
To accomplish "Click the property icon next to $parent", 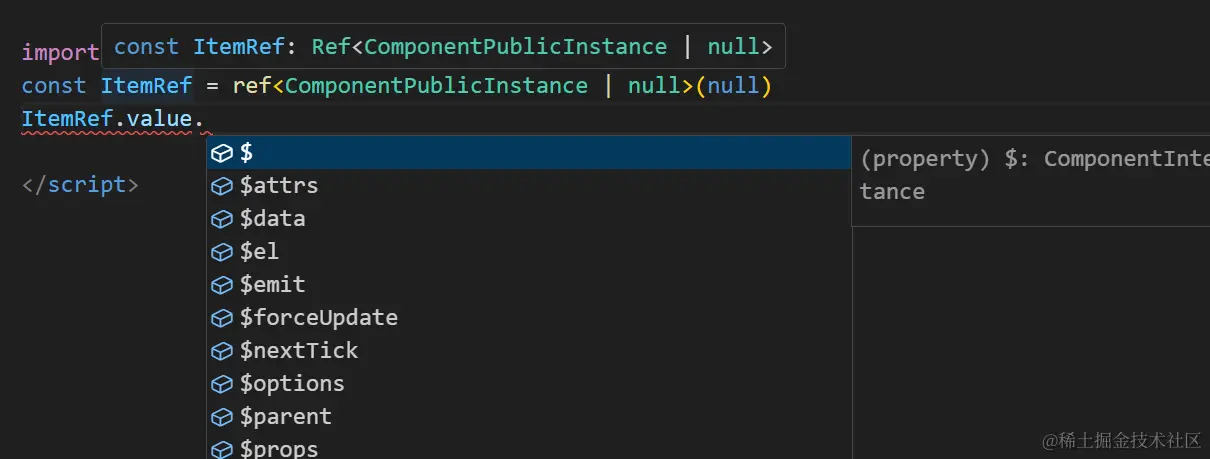I will pos(222,417).
